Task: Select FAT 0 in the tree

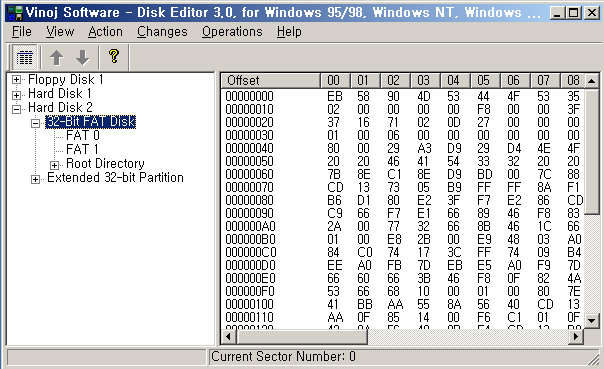Action: coord(83,136)
